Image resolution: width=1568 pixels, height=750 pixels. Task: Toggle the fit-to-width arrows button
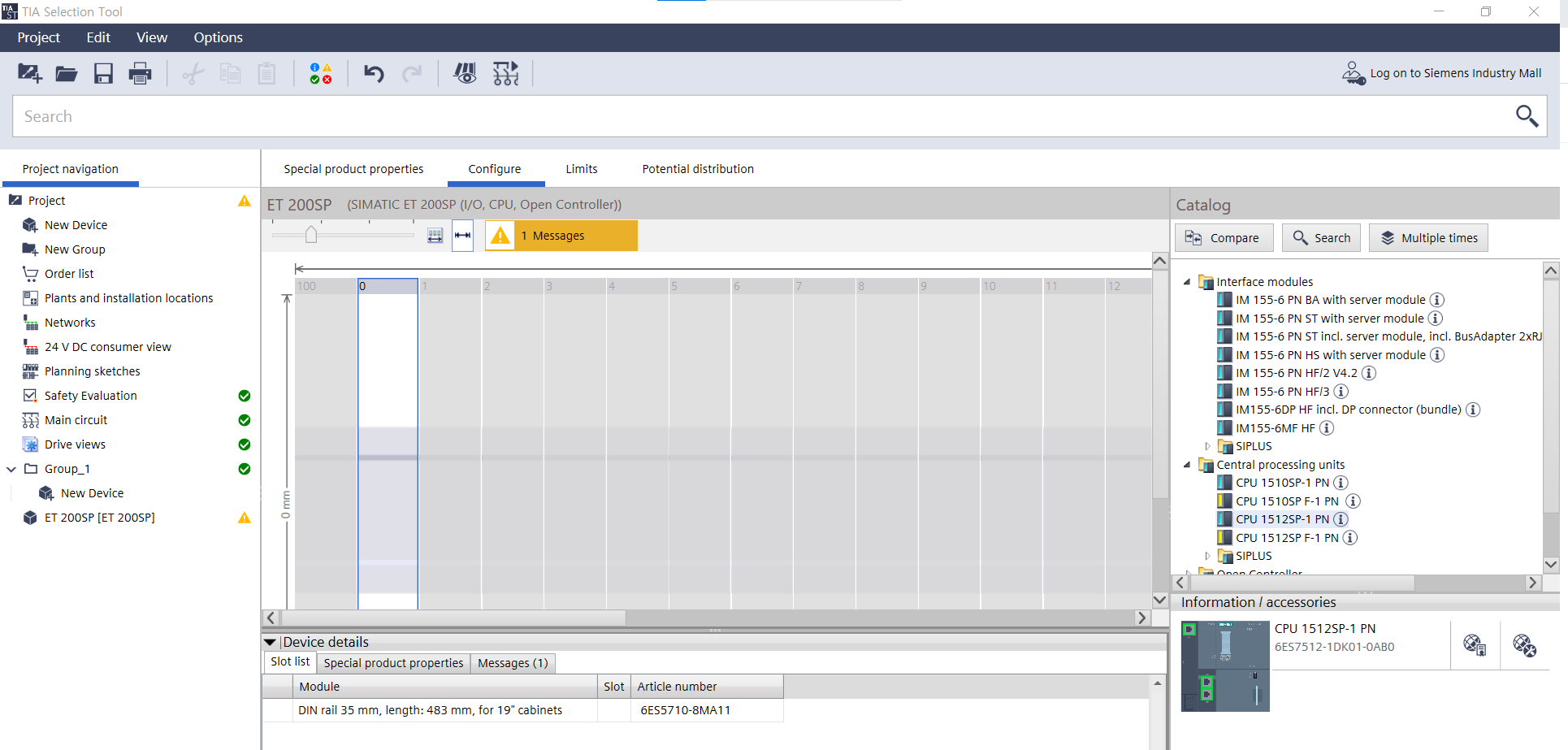coord(463,236)
